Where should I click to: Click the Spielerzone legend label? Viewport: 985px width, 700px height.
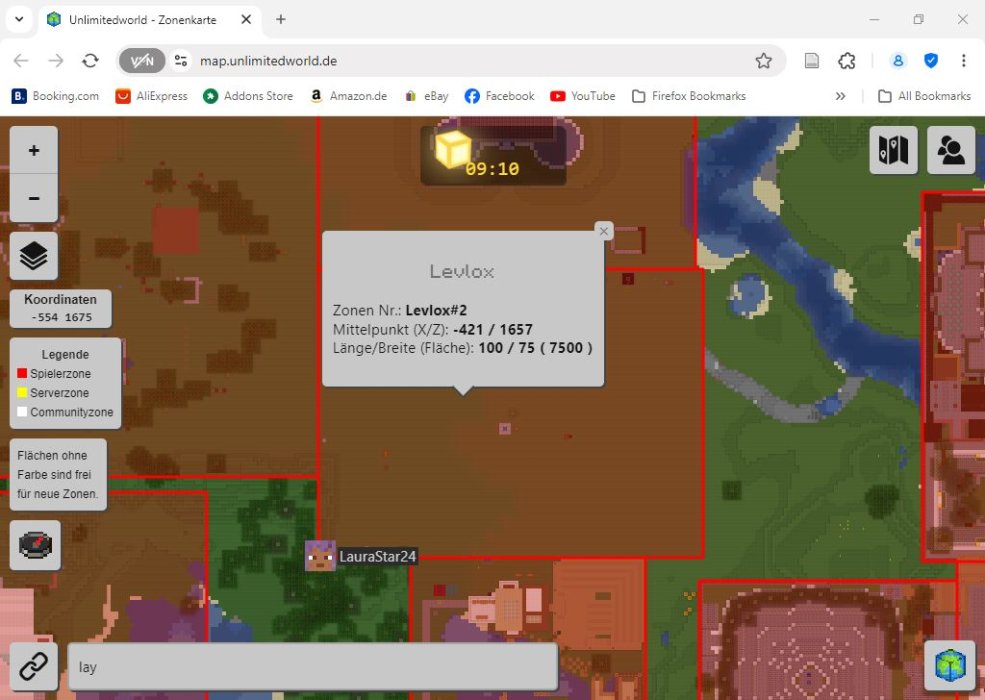tap(60, 374)
